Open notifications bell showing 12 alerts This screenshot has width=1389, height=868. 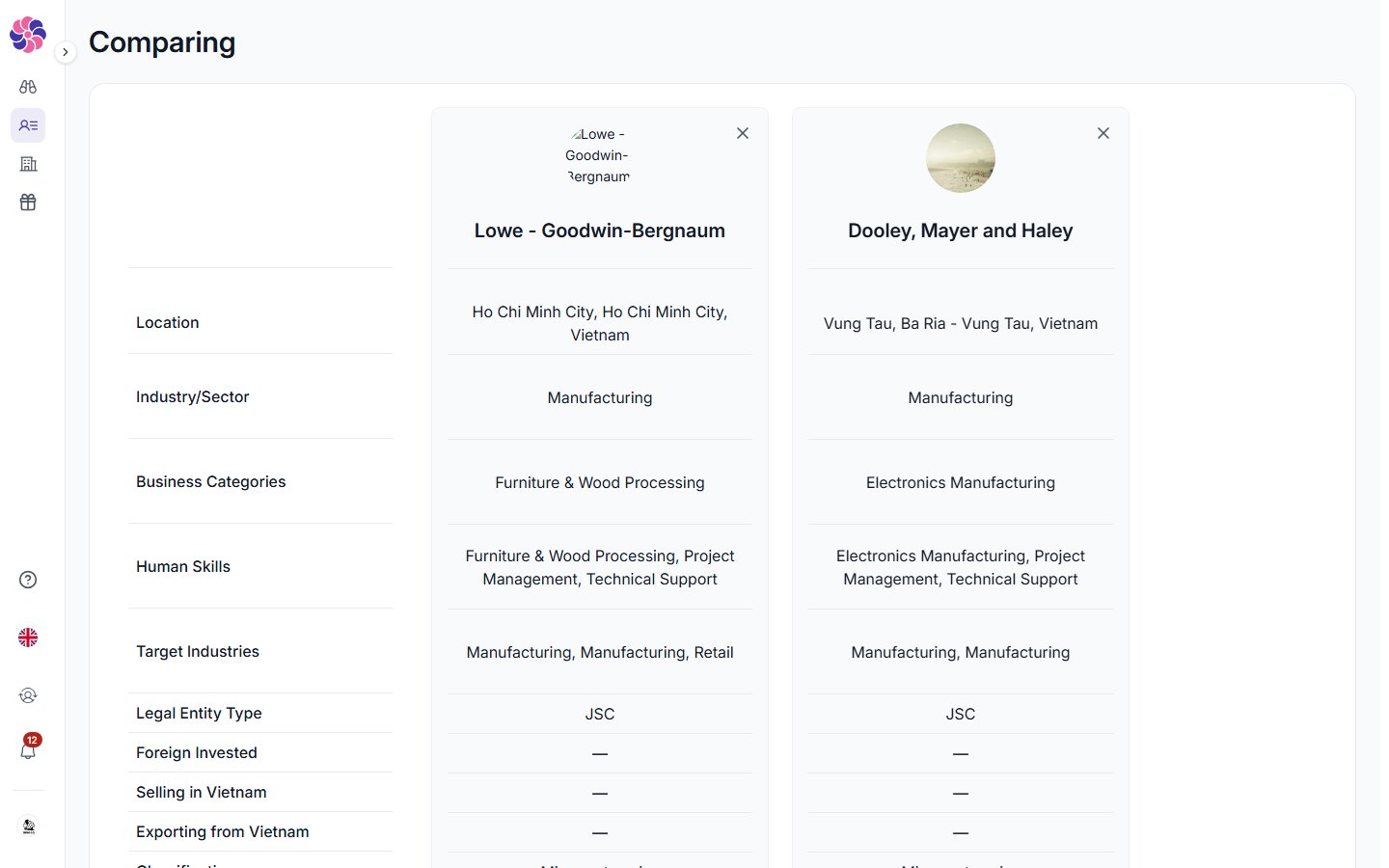pyautogui.click(x=28, y=748)
